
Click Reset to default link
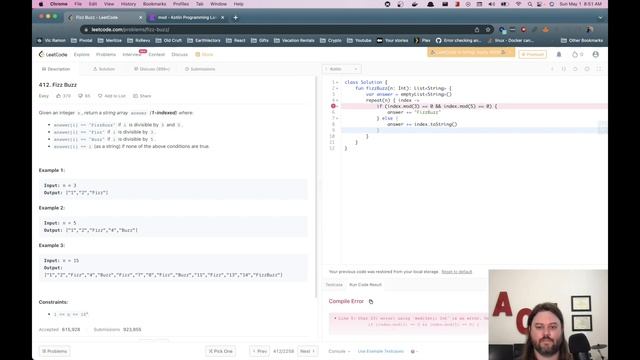pos(457,272)
